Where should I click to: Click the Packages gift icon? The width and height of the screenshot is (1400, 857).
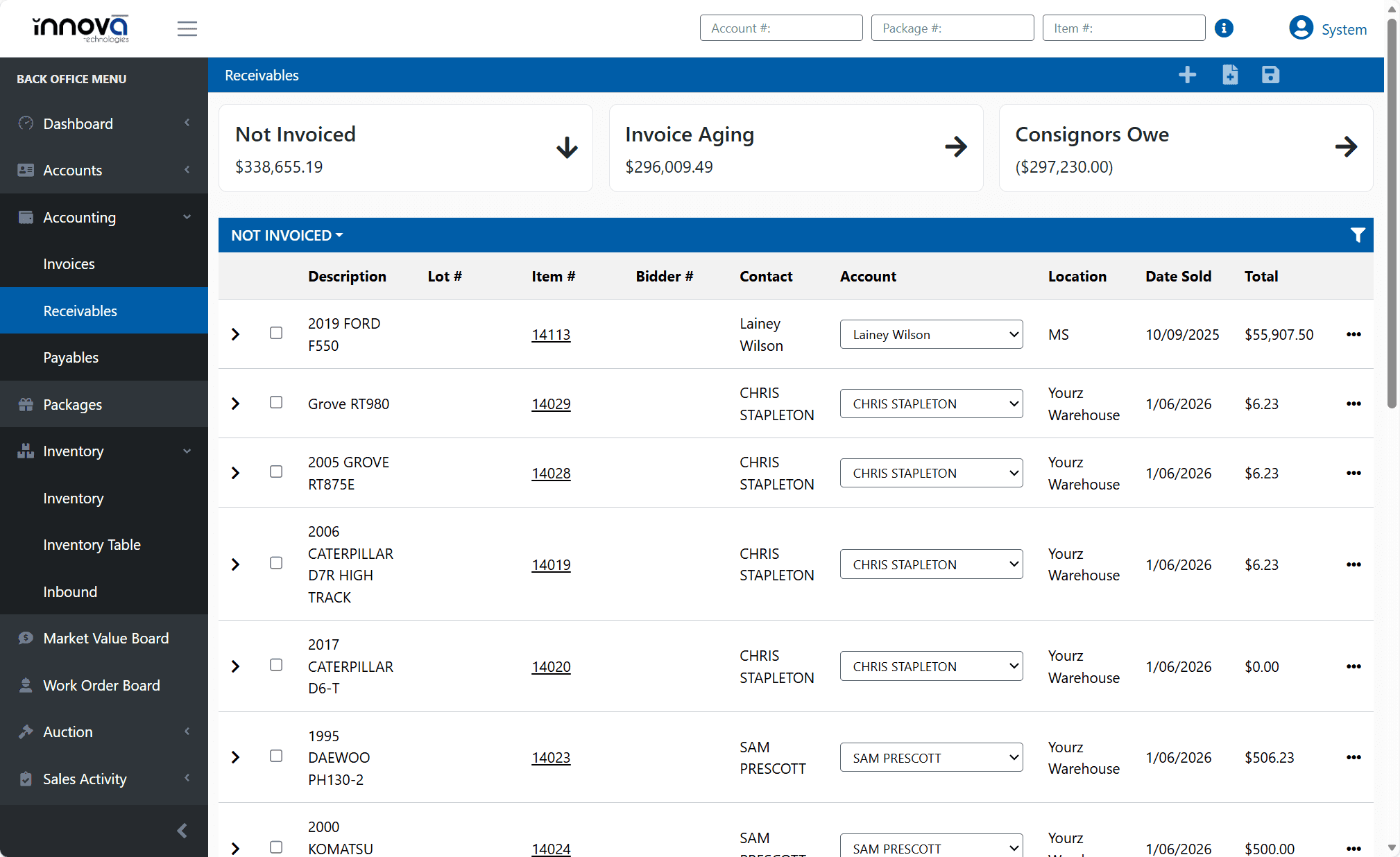click(x=26, y=404)
